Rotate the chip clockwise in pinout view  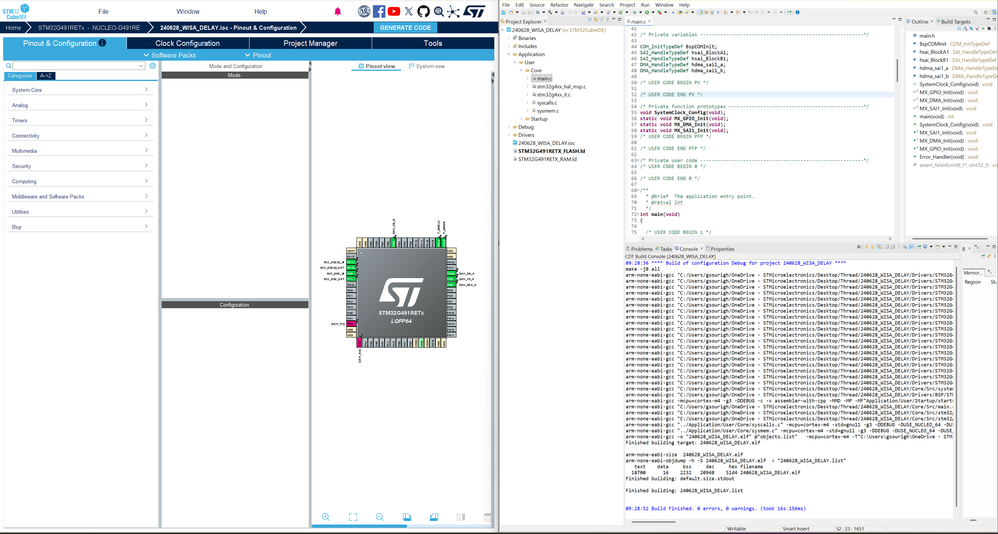(x=407, y=517)
